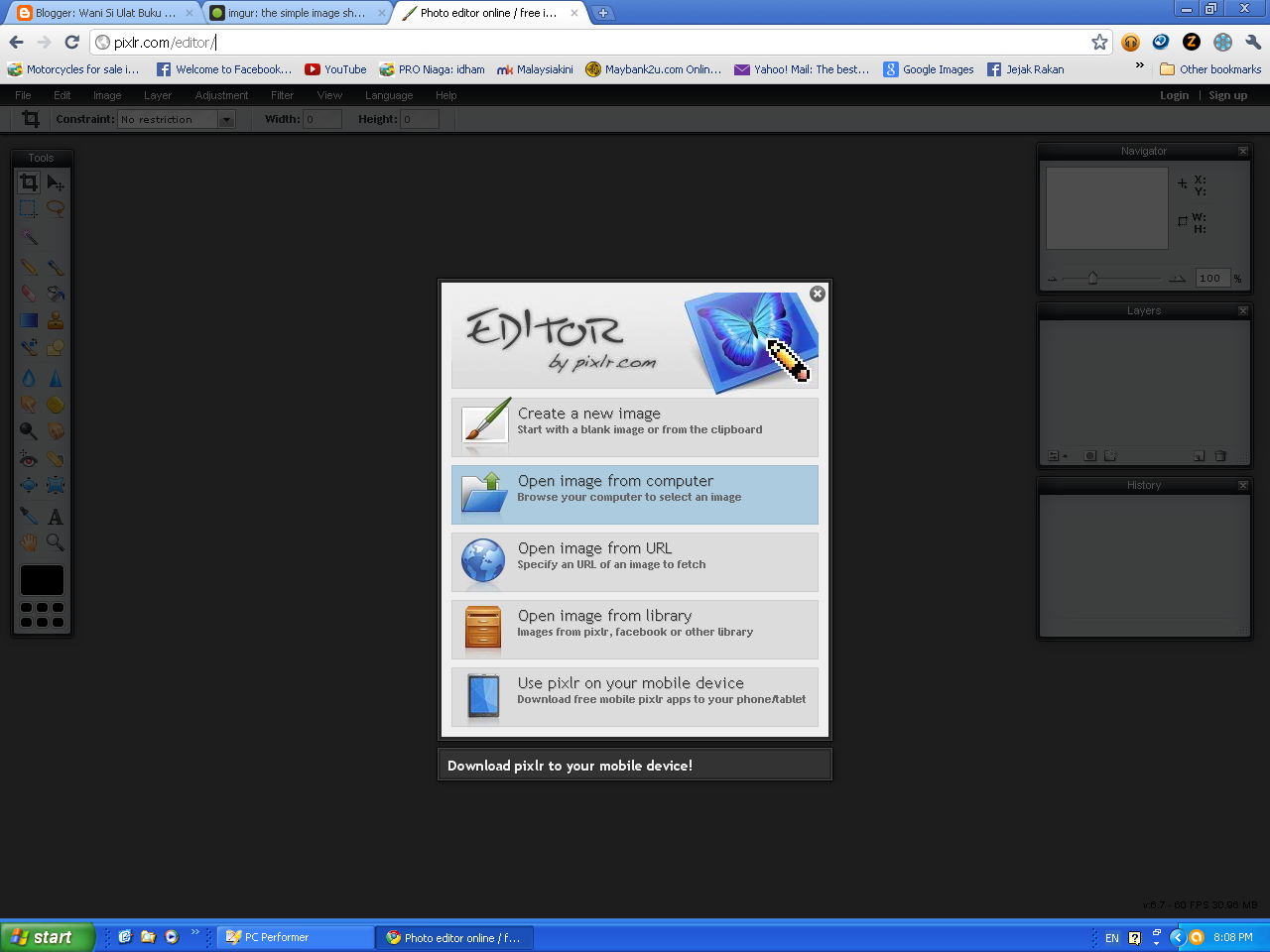1270x952 pixels.
Task: Open the Constraint dropdown showing No restriction
Action: [x=177, y=119]
